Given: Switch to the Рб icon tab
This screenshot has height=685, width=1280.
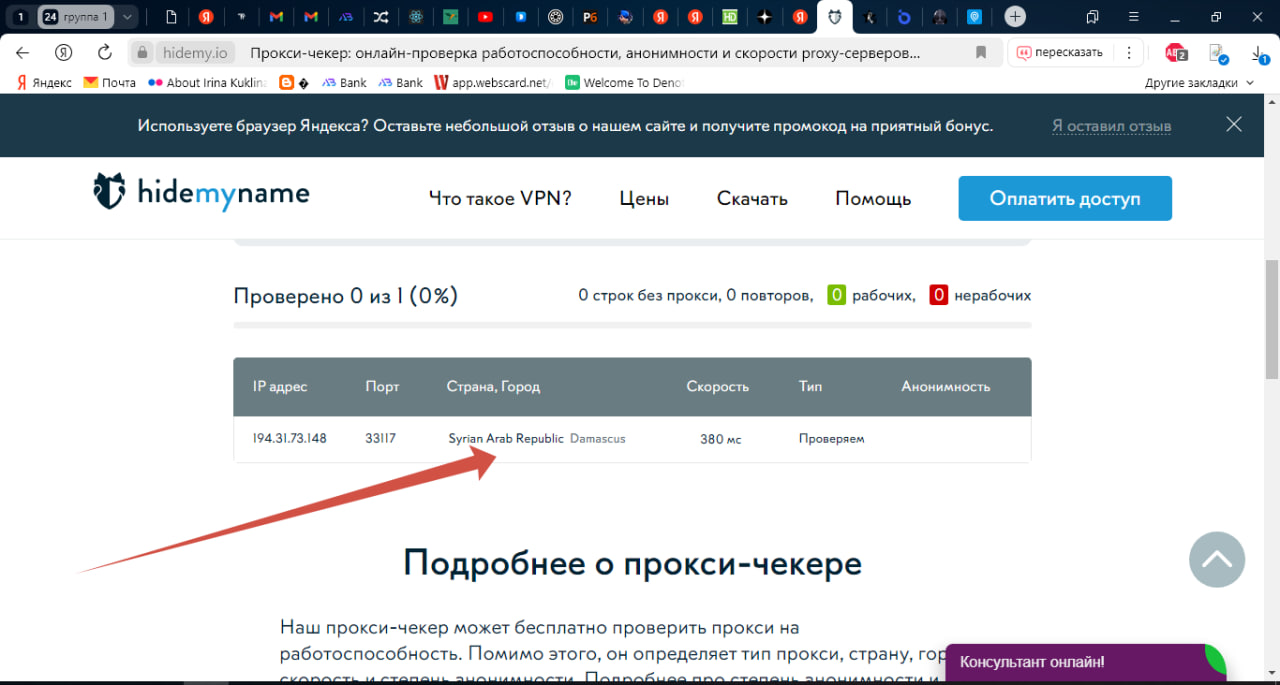Looking at the screenshot, I should click(x=590, y=17).
